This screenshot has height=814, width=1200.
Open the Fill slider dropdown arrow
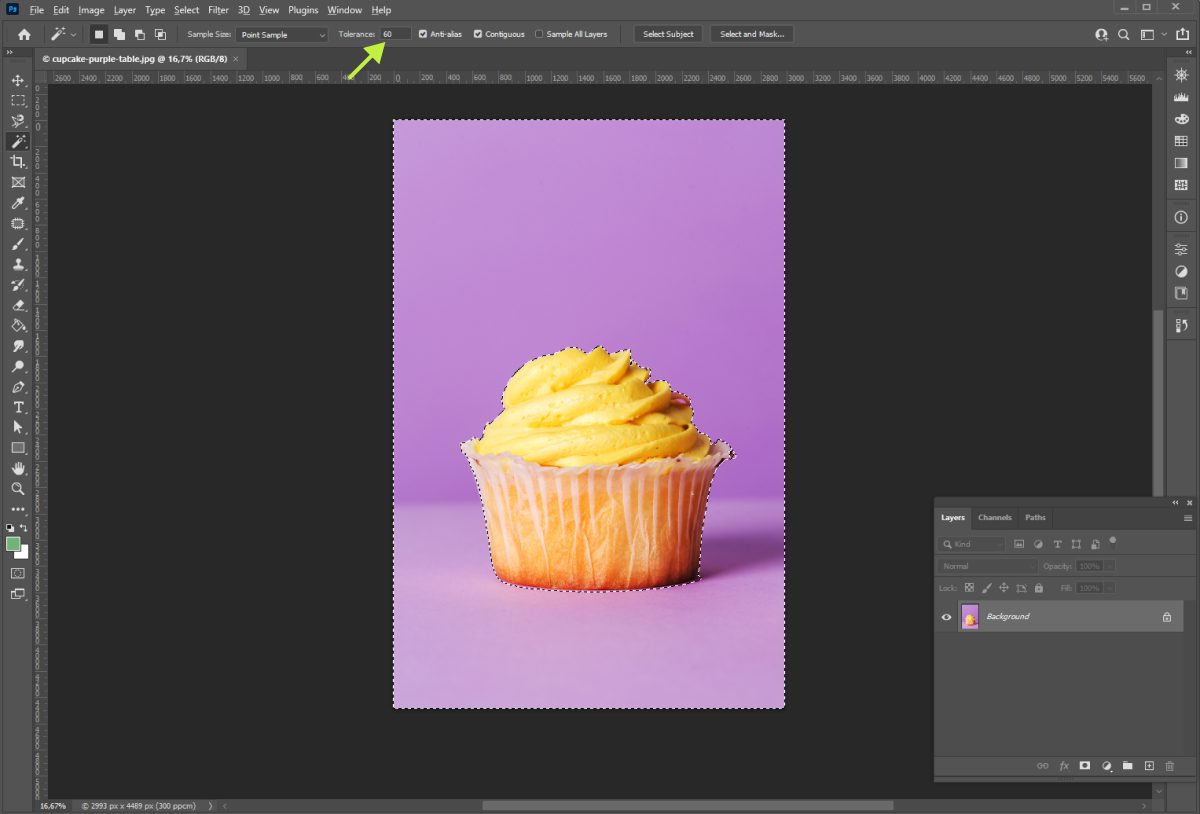click(1110, 588)
